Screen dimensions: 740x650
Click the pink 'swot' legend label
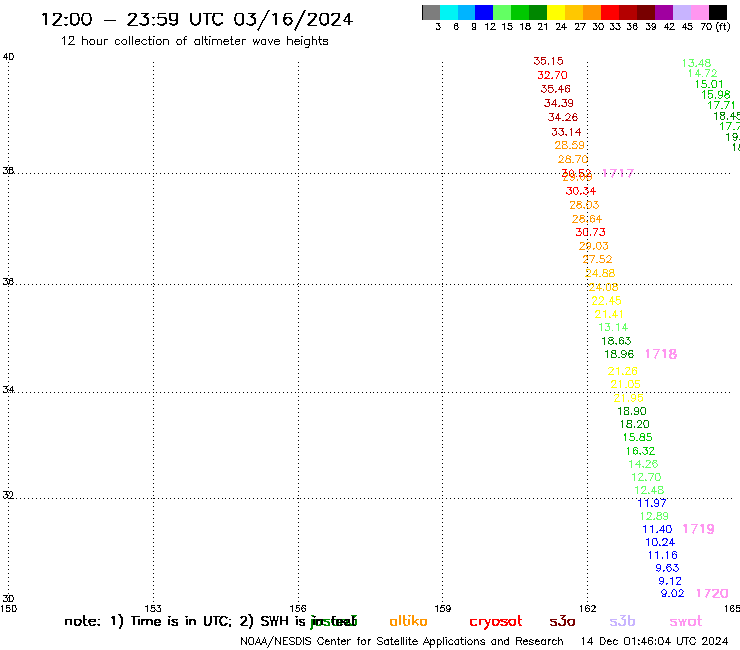(x=686, y=622)
